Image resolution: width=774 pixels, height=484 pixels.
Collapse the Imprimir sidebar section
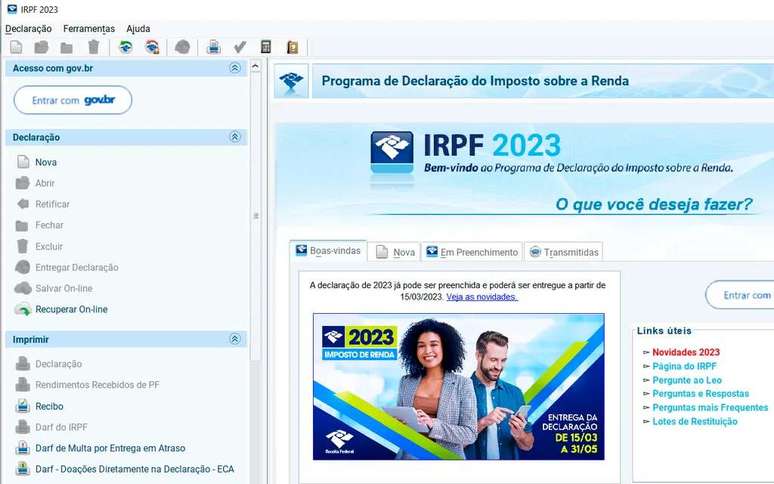coord(235,339)
